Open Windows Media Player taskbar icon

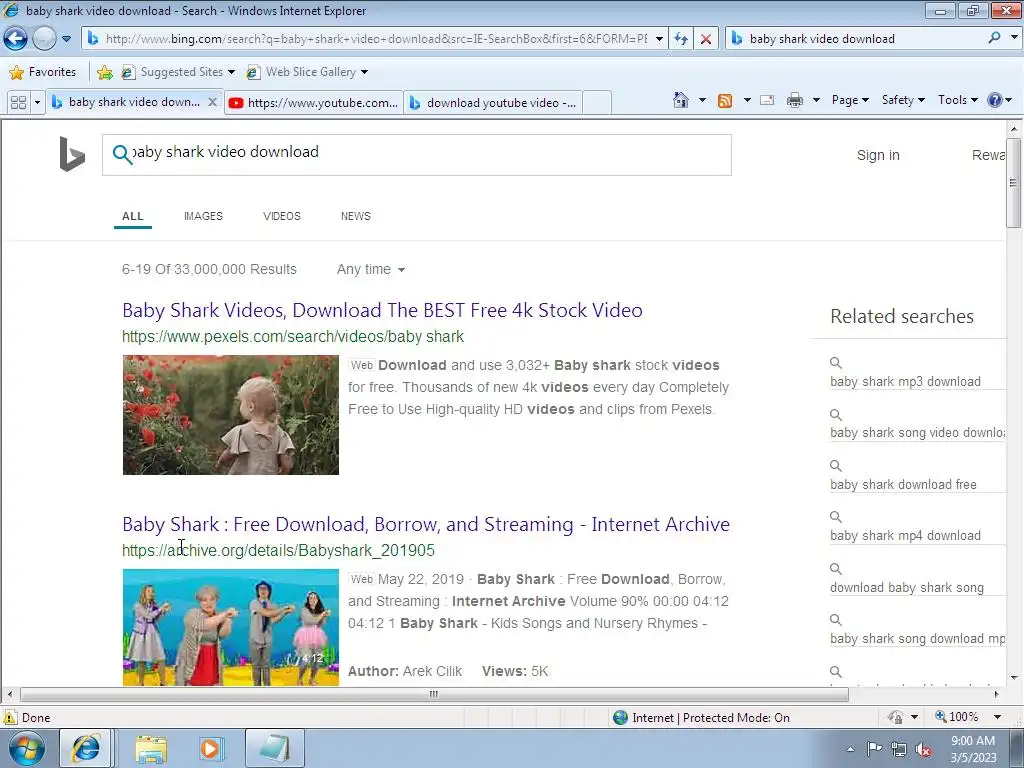[x=210, y=749]
